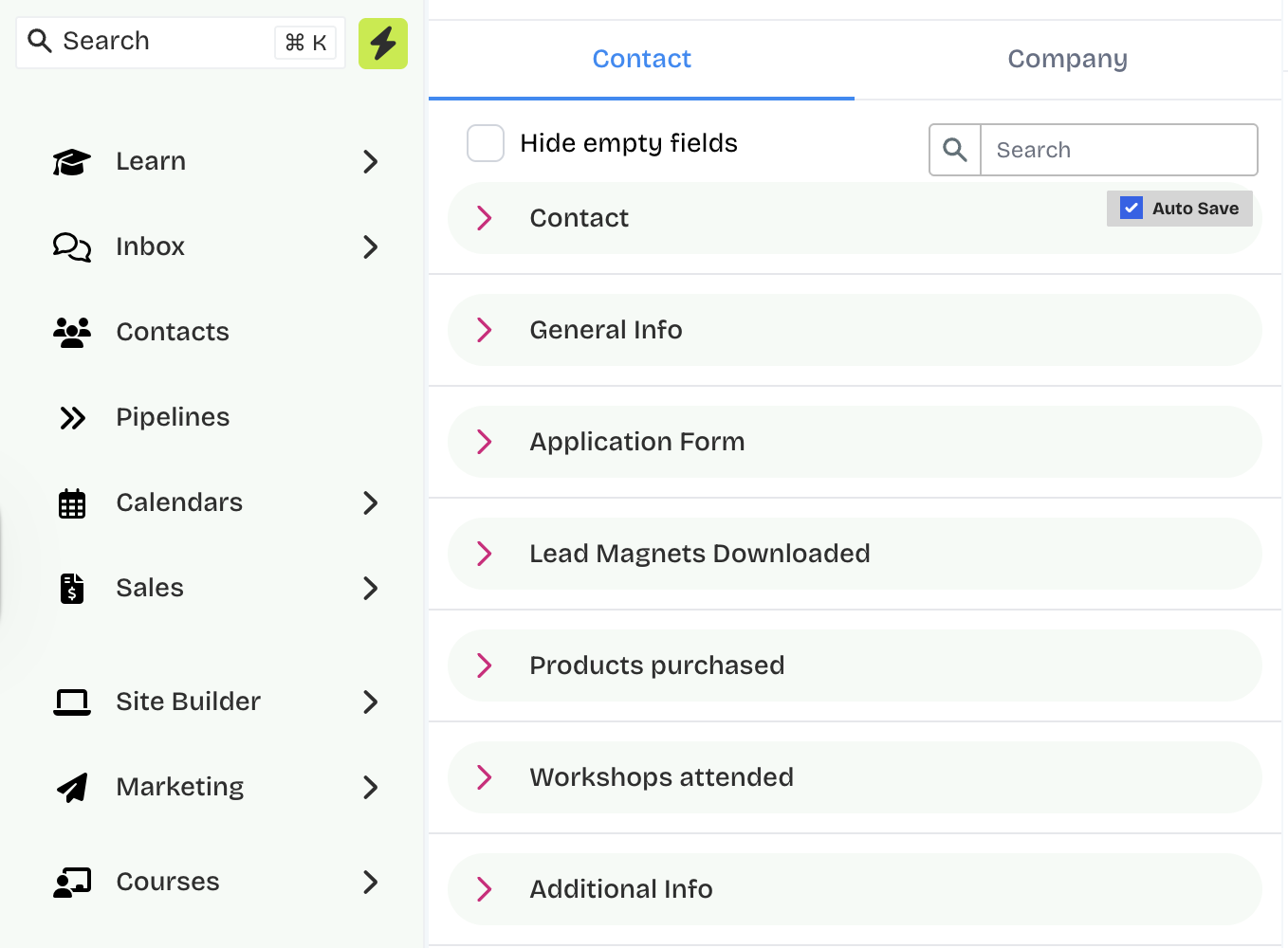Click the green lightning bolt quick actions icon
1288x948 pixels.
tap(382, 44)
